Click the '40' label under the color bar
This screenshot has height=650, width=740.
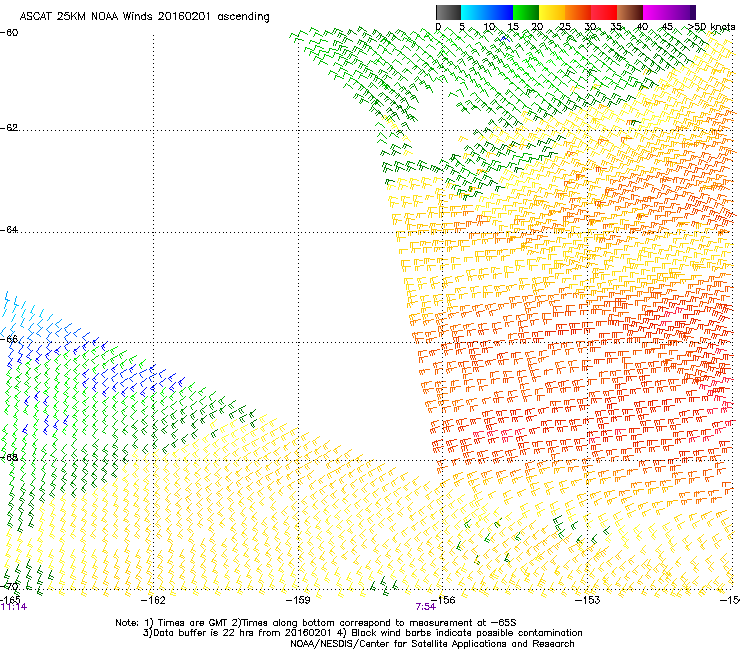pos(642,27)
